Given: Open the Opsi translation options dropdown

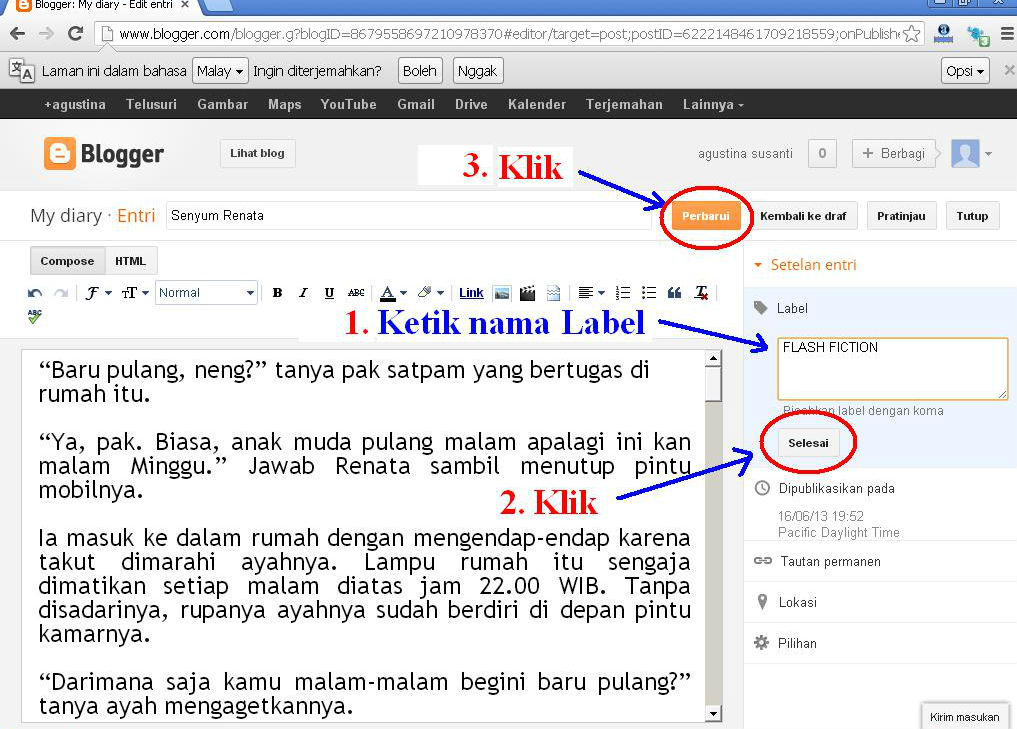Looking at the screenshot, I should click(964, 71).
